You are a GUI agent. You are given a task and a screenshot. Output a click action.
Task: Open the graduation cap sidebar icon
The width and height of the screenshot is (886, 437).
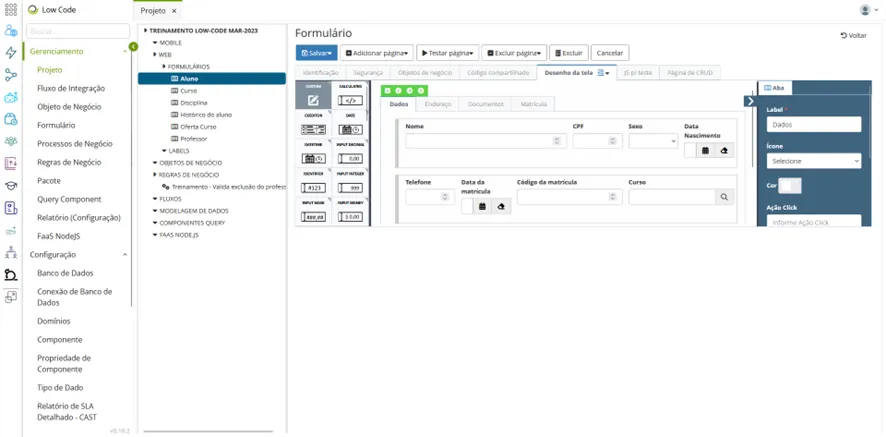click(11, 185)
